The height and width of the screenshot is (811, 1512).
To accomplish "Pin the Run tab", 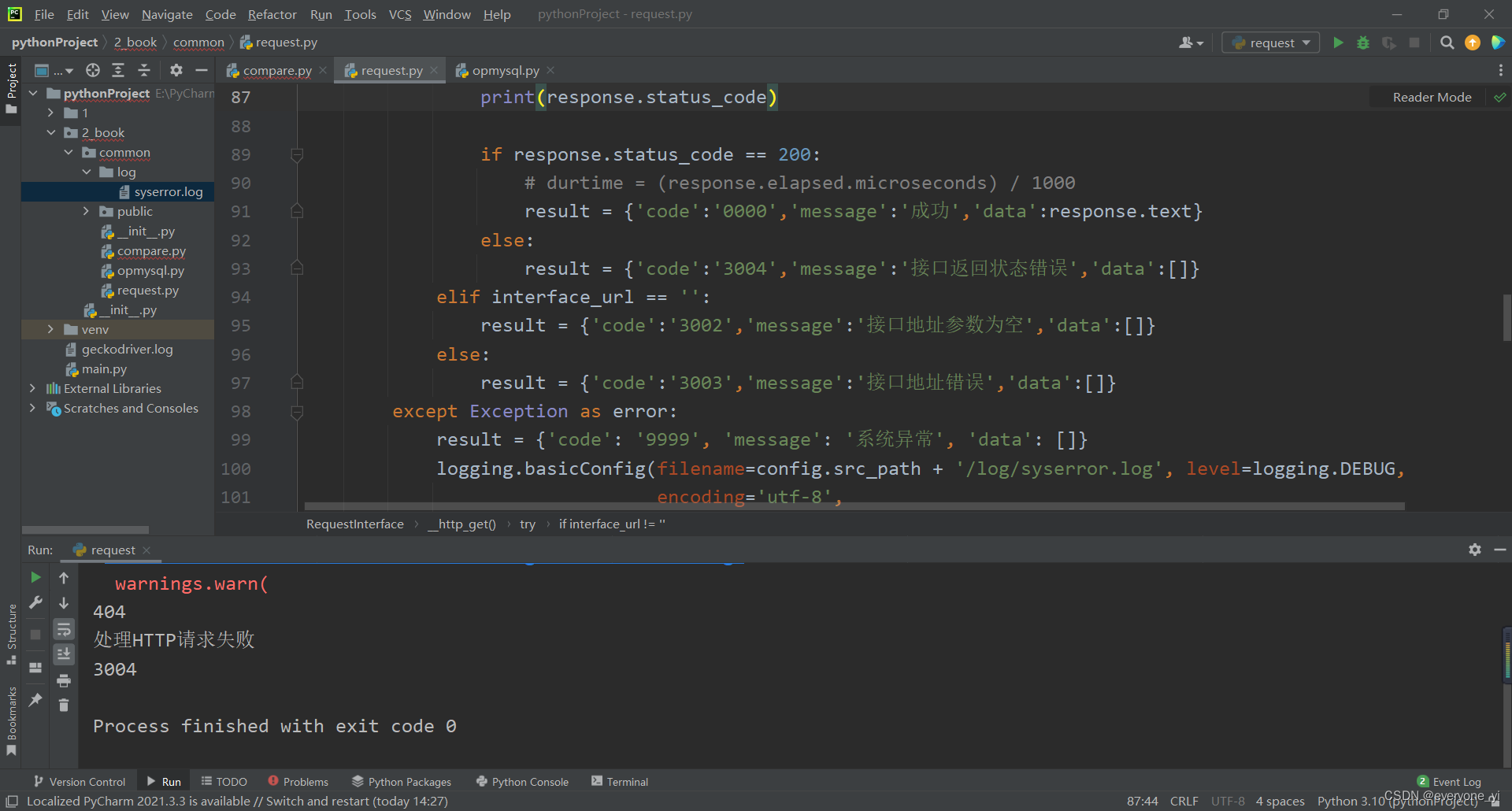I will [35, 699].
